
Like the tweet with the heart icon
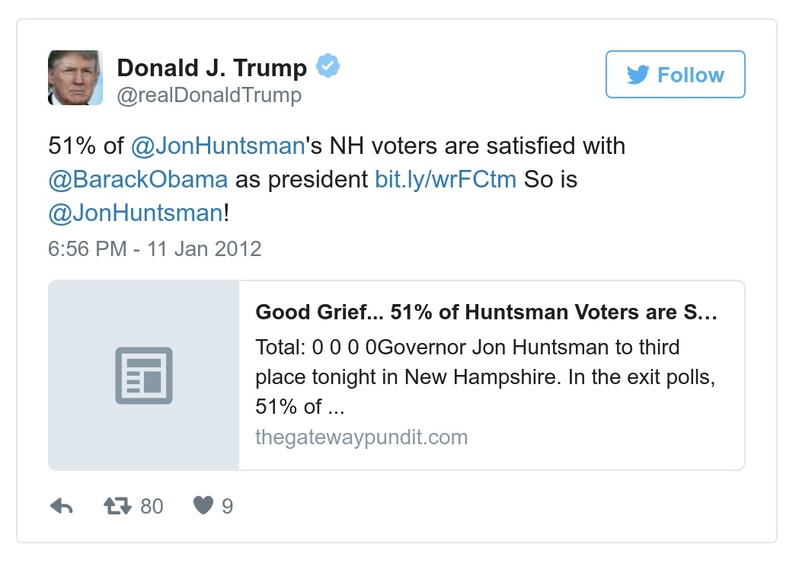tap(203, 506)
